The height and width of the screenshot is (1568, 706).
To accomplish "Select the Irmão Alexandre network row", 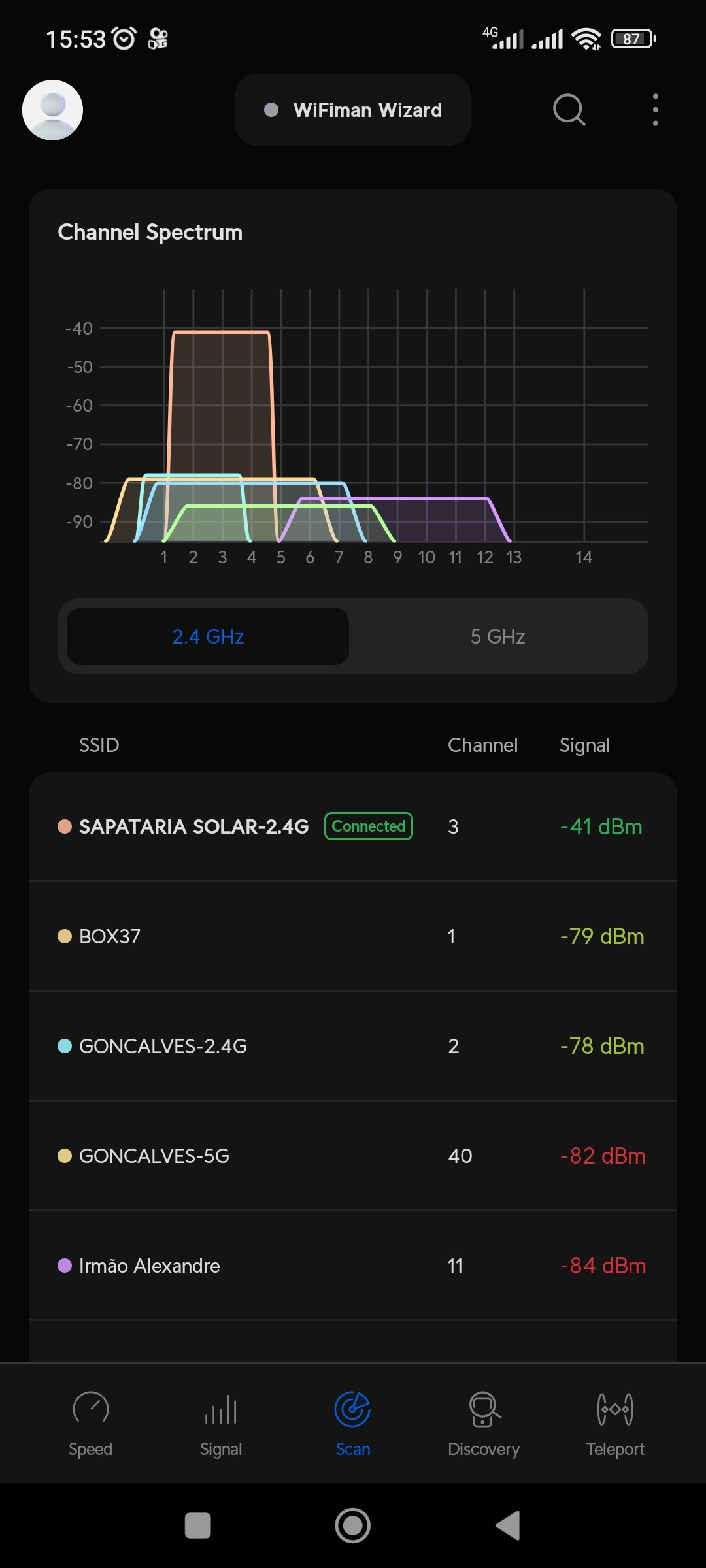I will (353, 1266).
